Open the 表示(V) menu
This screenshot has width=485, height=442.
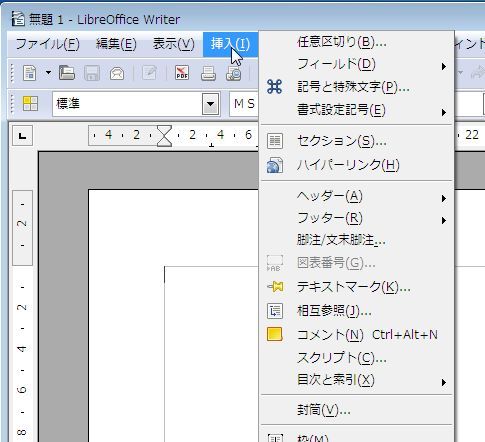(174, 44)
